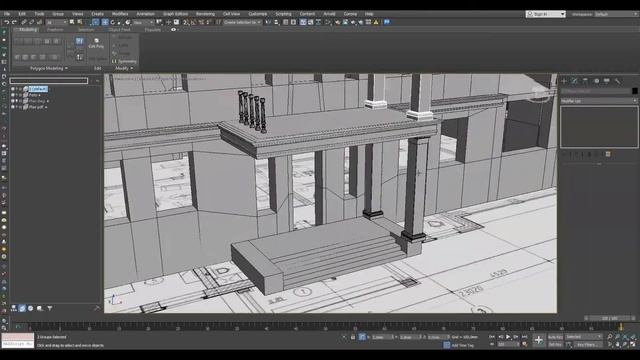The height and width of the screenshot is (360, 640).
Task: Open the File menu
Action: [7, 14]
